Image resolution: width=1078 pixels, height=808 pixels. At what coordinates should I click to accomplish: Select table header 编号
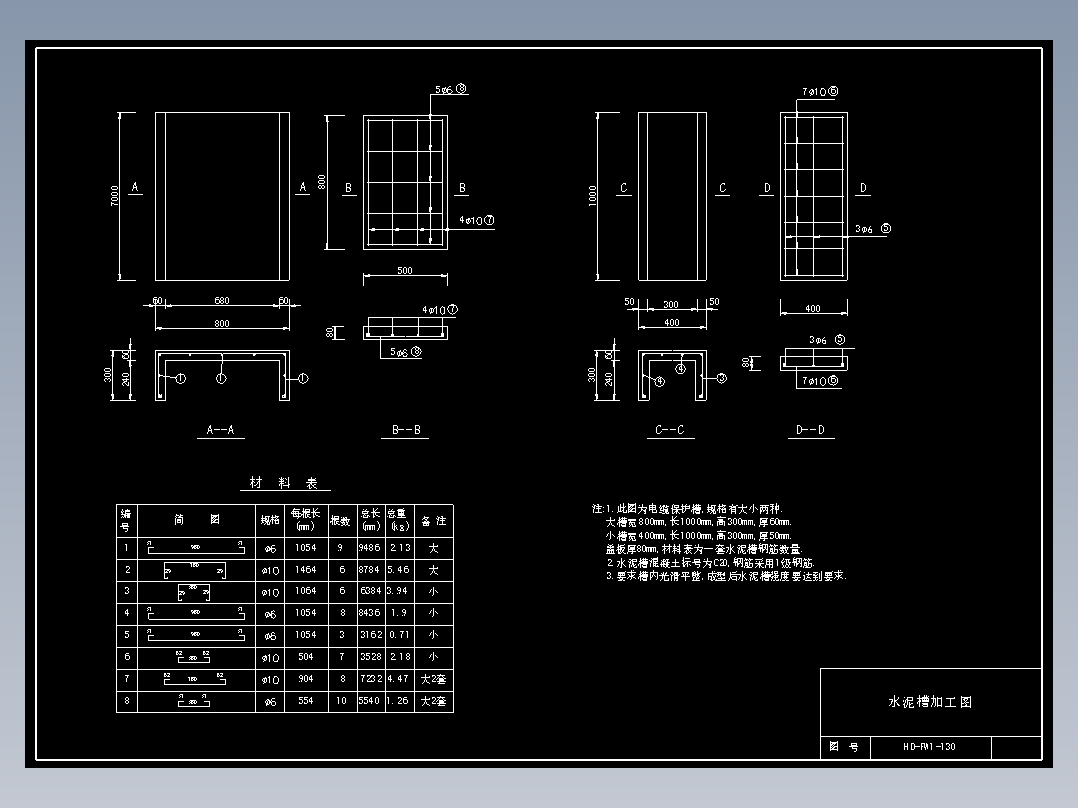[126, 521]
